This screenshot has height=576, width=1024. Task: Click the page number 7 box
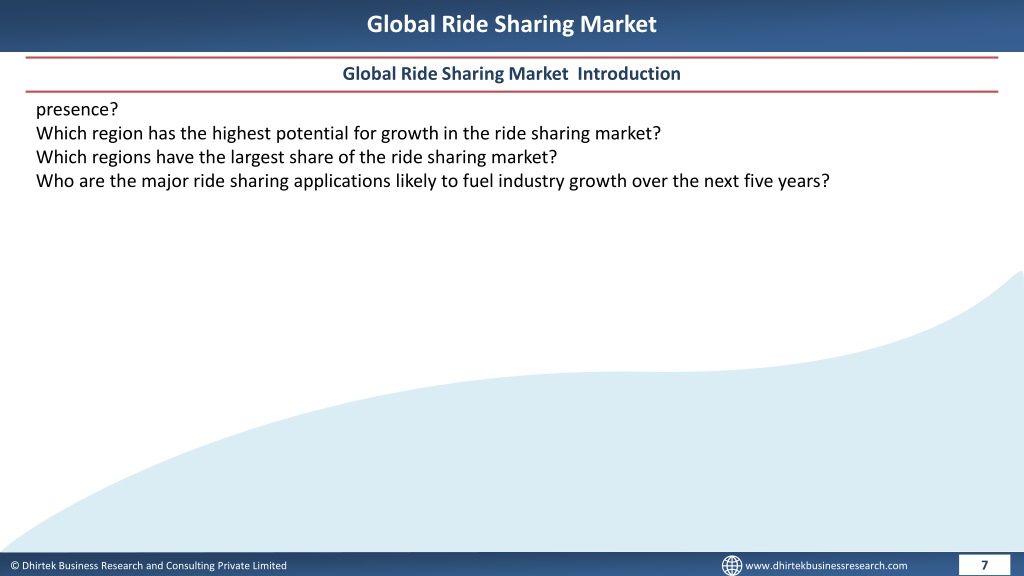[x=984, y=565]
